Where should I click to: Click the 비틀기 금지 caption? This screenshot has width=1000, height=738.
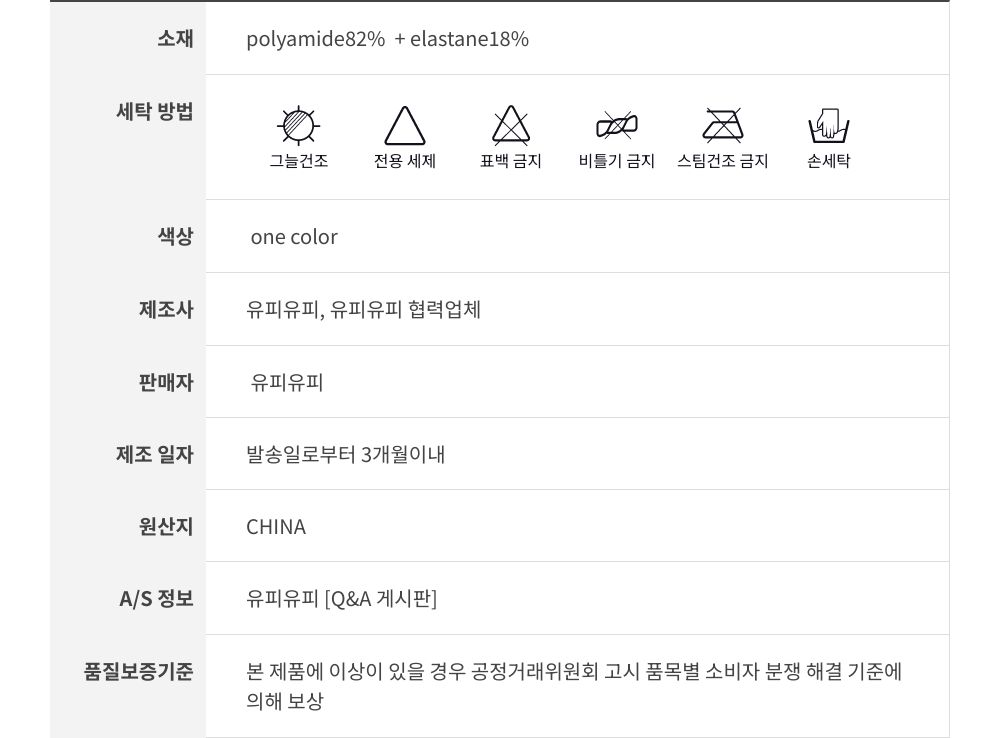617,161
